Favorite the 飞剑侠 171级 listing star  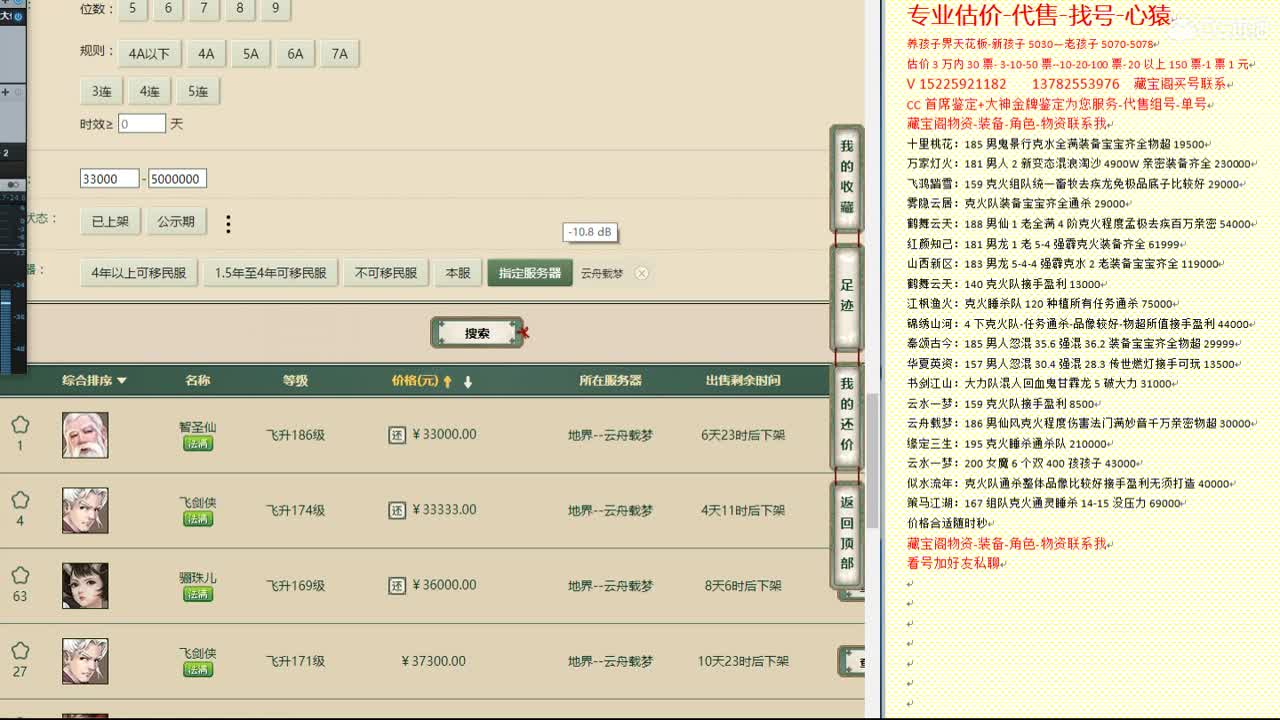tap(20, 651)
